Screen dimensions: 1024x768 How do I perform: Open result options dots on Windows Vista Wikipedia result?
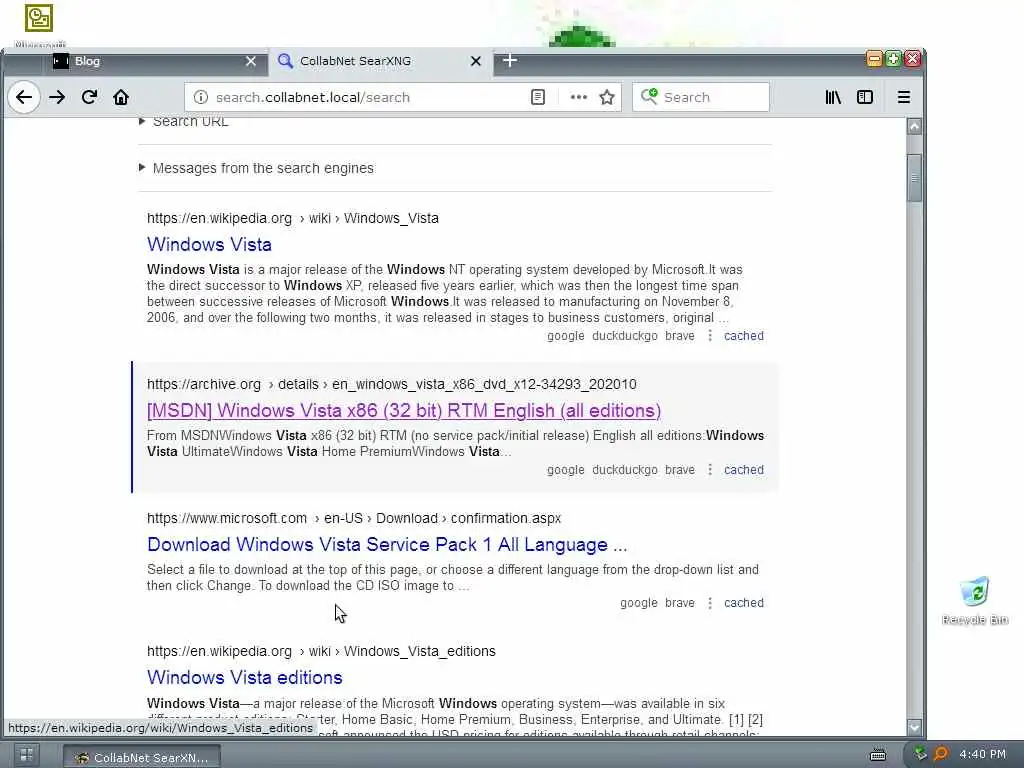(710, 336)
